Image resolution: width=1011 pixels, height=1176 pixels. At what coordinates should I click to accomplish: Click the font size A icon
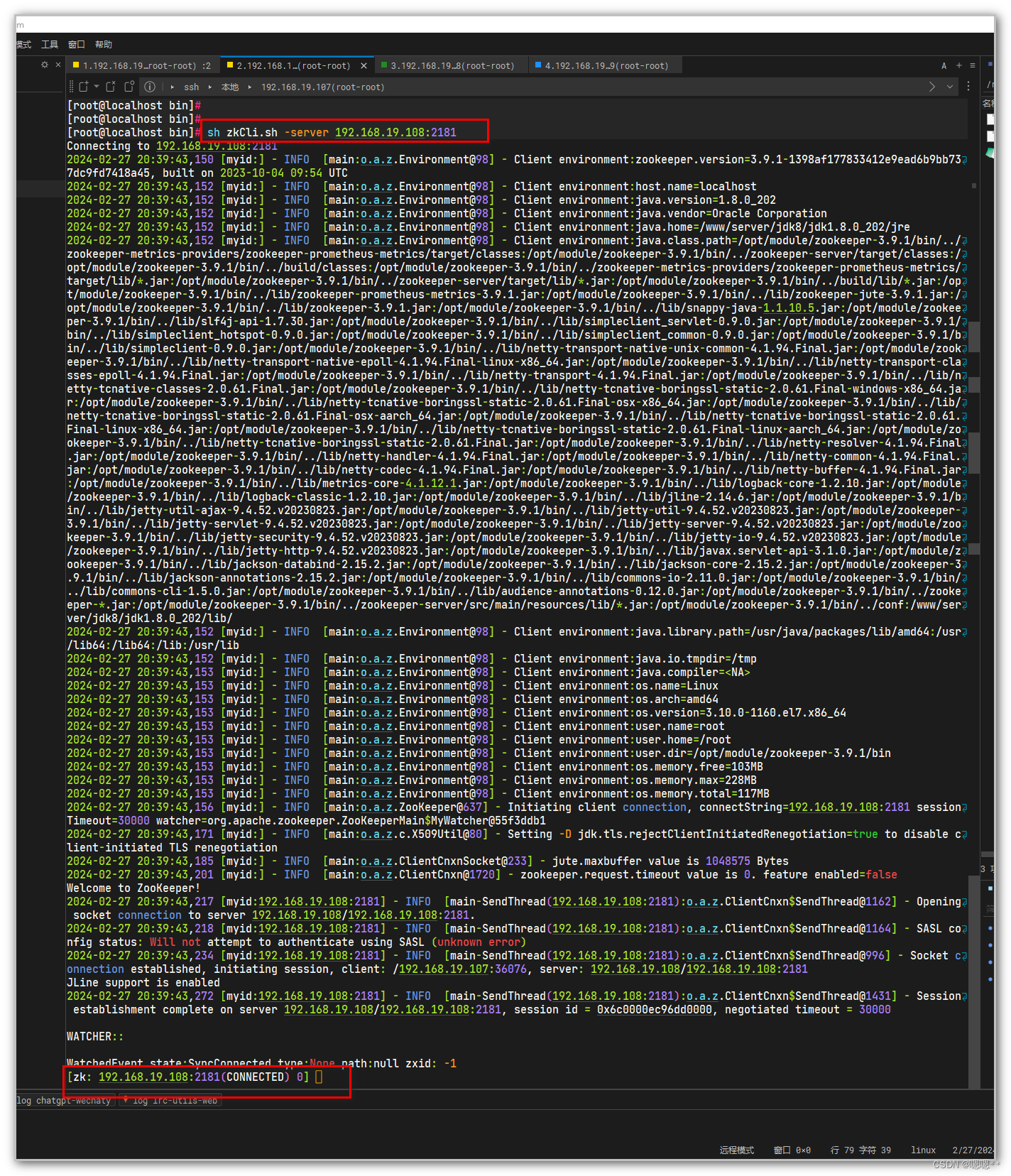click(944, 65)
